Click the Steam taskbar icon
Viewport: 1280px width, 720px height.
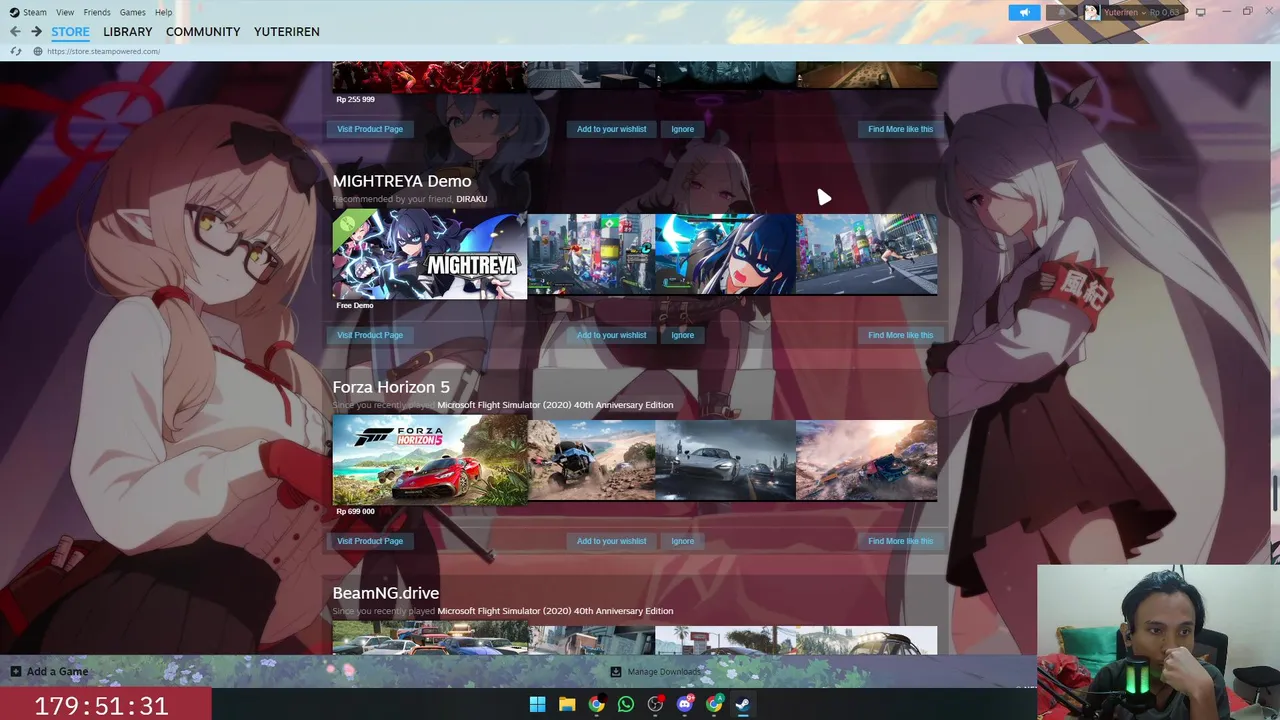pos(743,704)
